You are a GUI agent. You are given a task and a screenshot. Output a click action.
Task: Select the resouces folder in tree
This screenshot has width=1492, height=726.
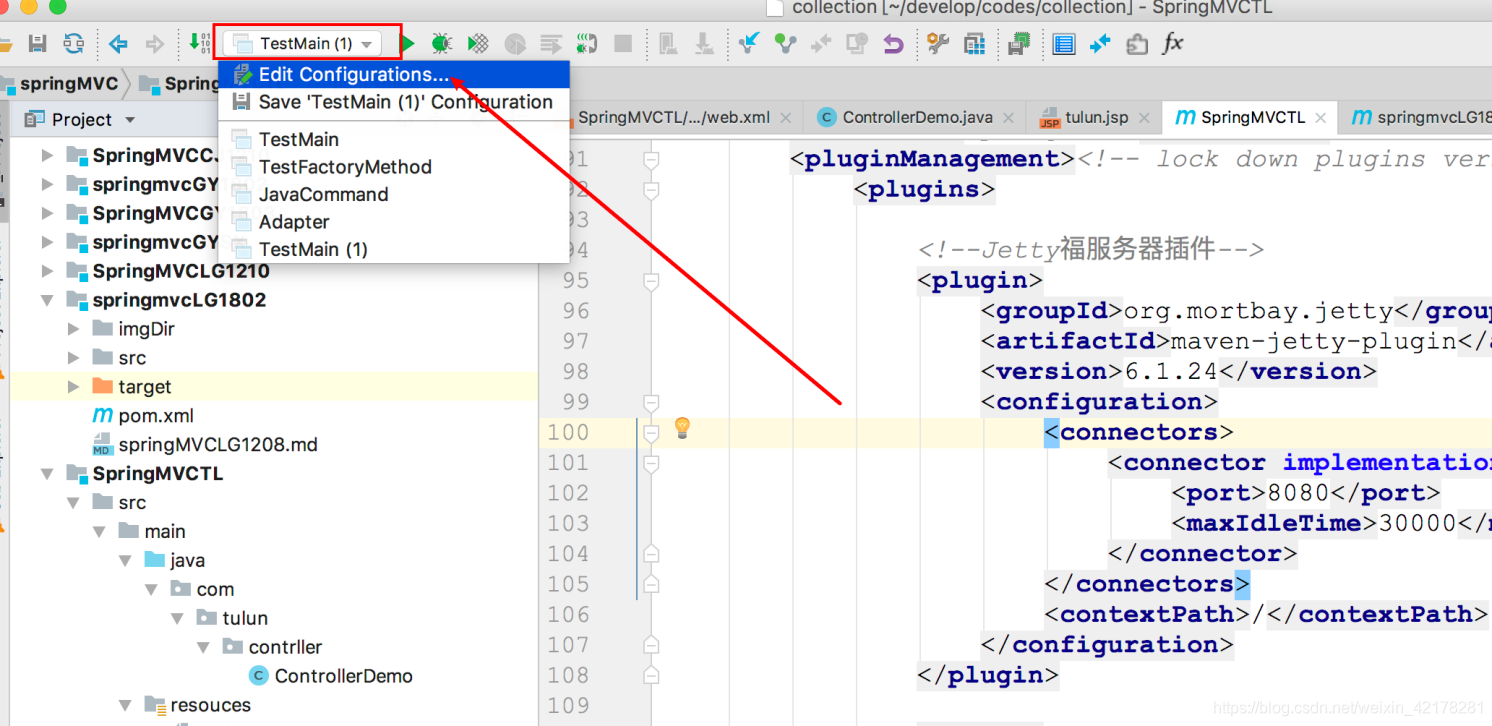(210, 706)
